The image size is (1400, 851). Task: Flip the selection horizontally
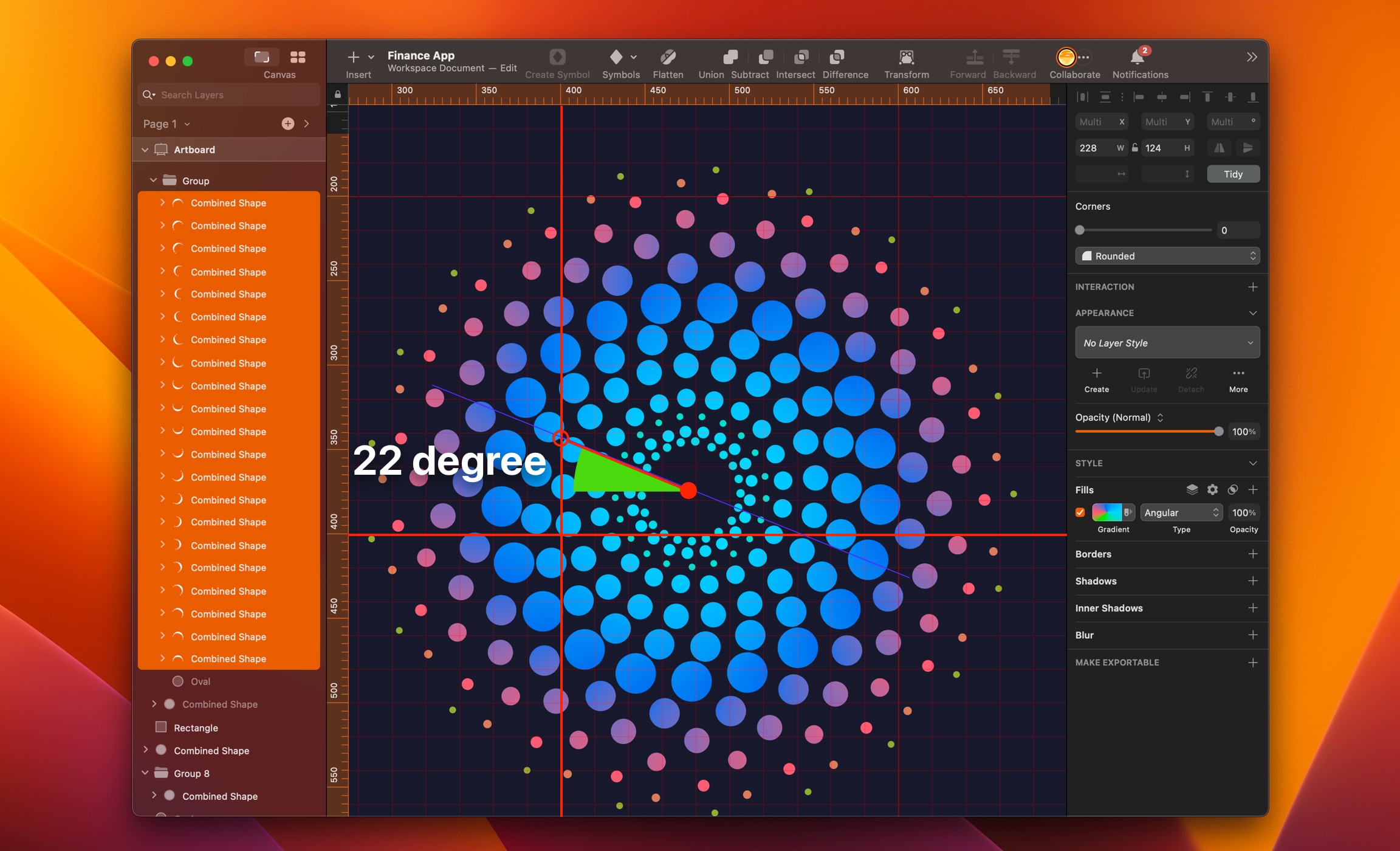click(1220, 148)
